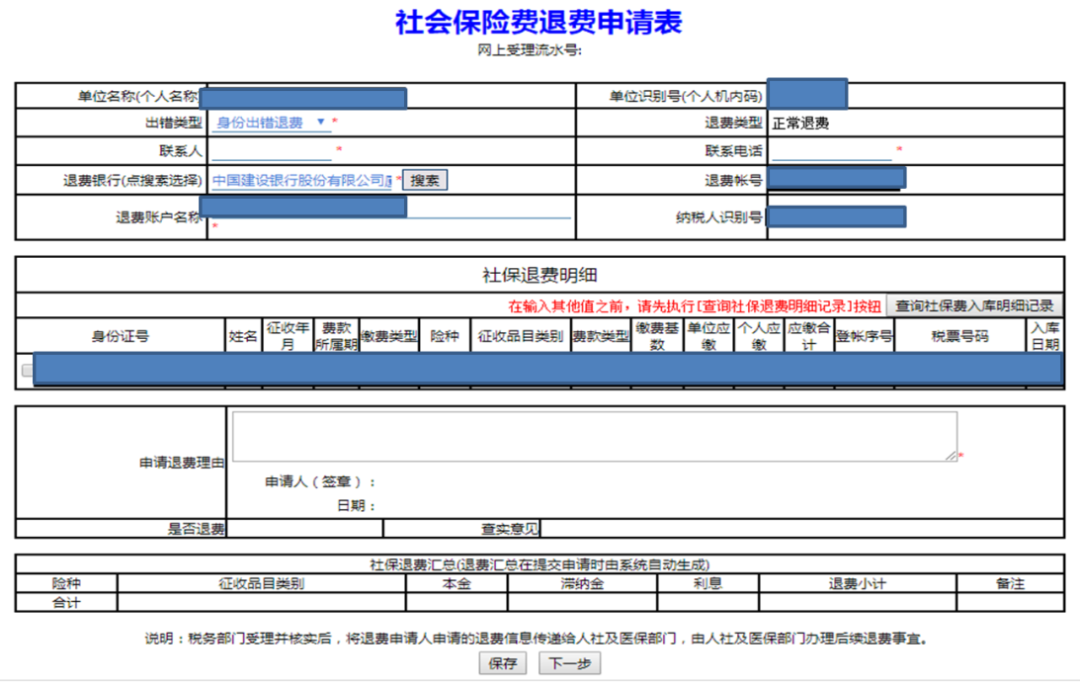Tick the checkbox in the detail row
Image resolution: width=1080 pixels, height=687 pixels.
(x=27, y=370)
